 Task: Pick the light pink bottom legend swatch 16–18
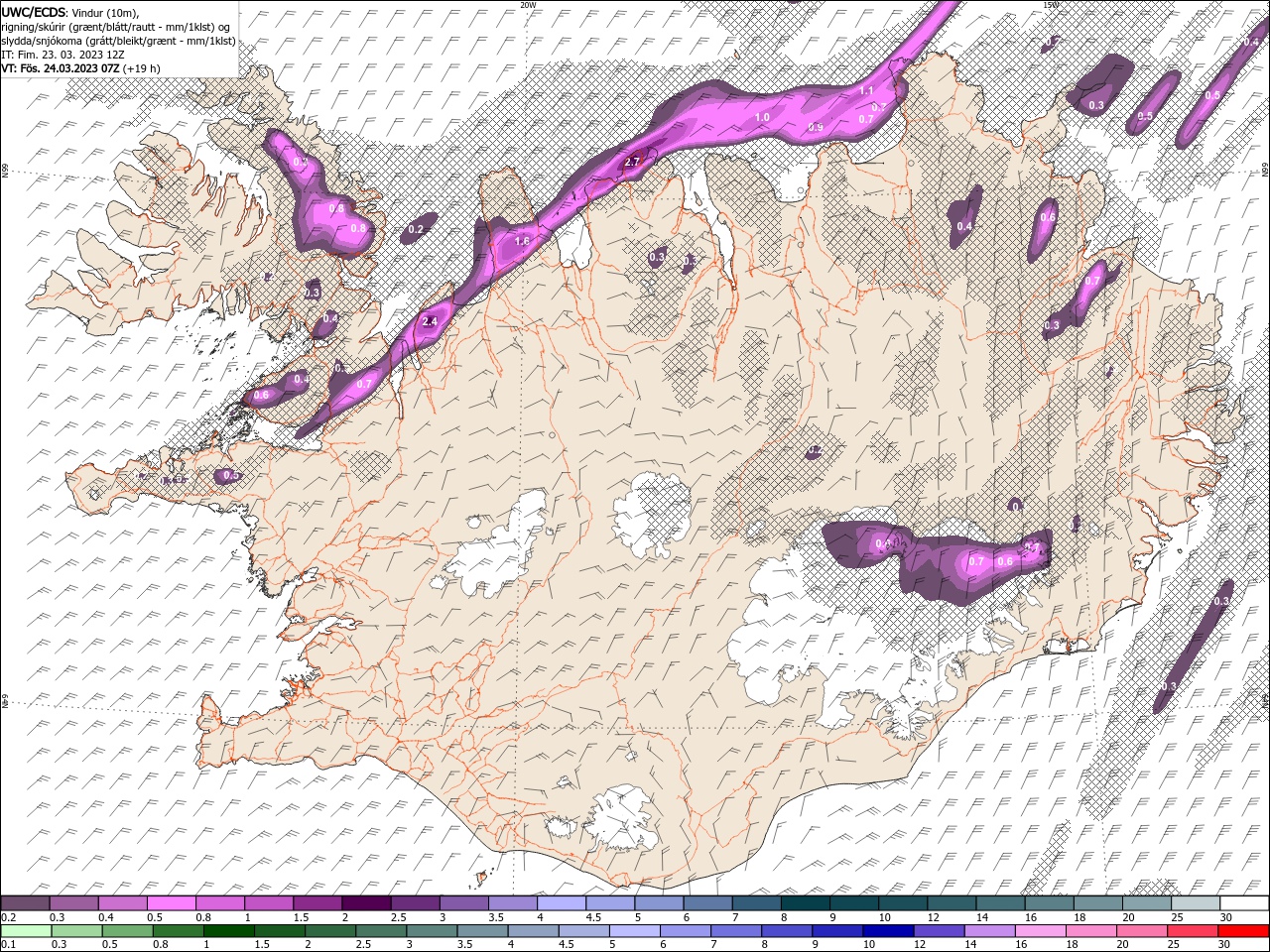click(1041, 931)
